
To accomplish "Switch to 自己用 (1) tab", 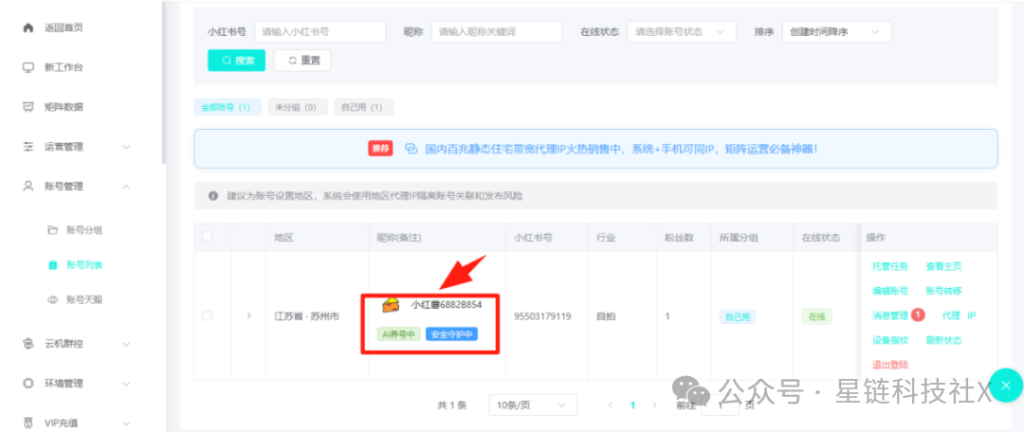I will 364,107.
